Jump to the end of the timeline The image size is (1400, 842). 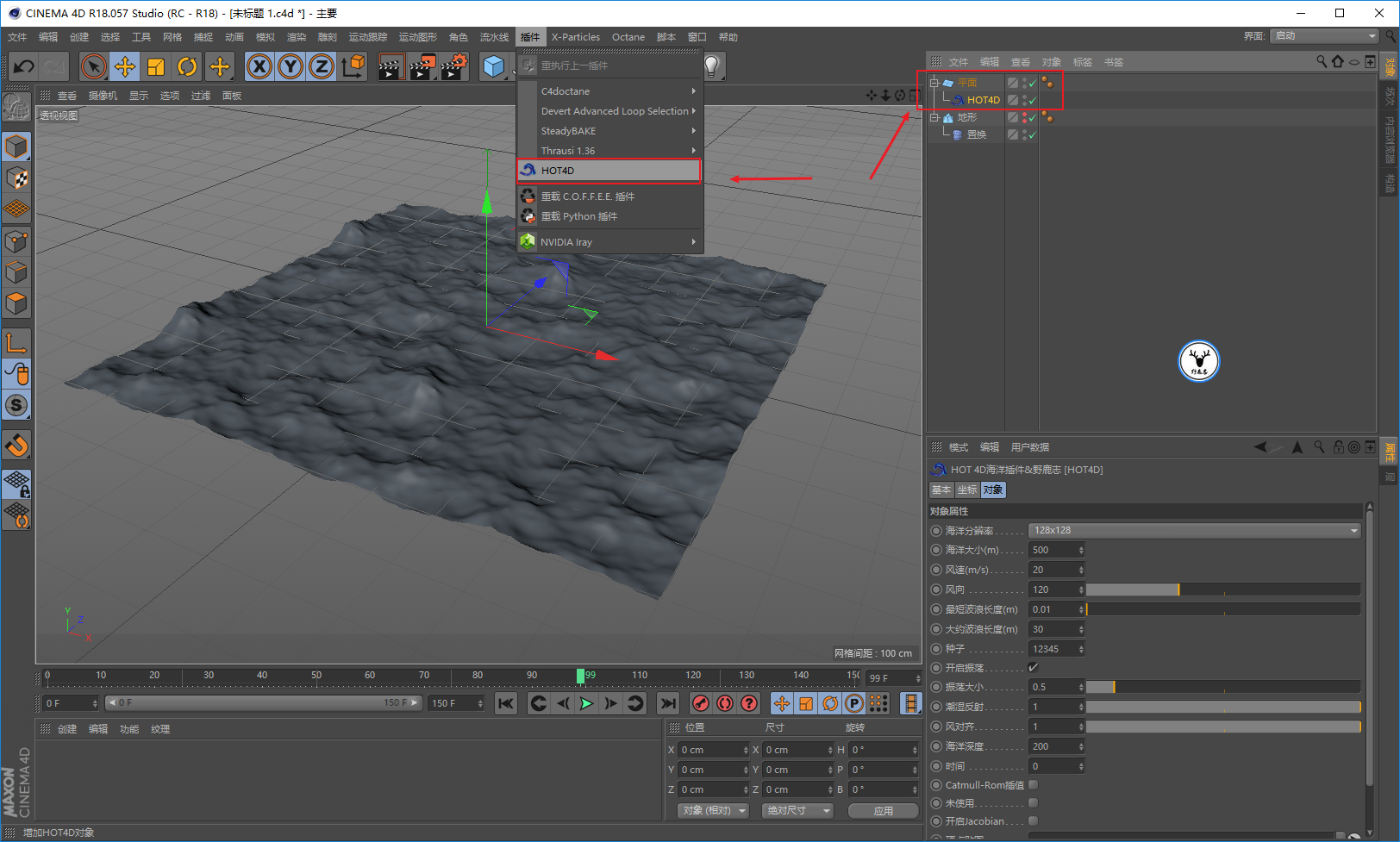(x=668, y=703)
